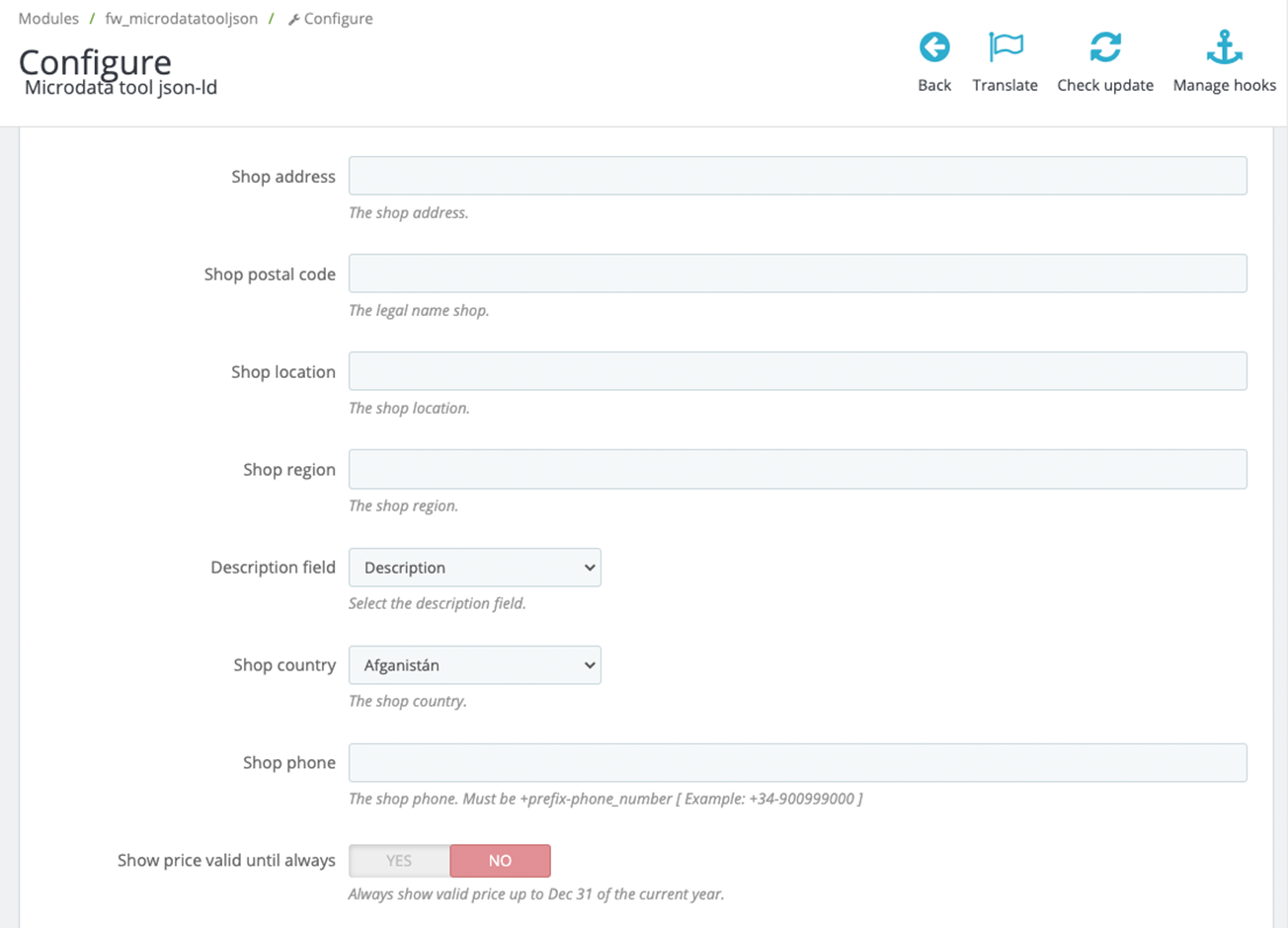The height and width of the screenshot is (928, 1288).
Task: Click the Description field label
Action: pos(274,568)
